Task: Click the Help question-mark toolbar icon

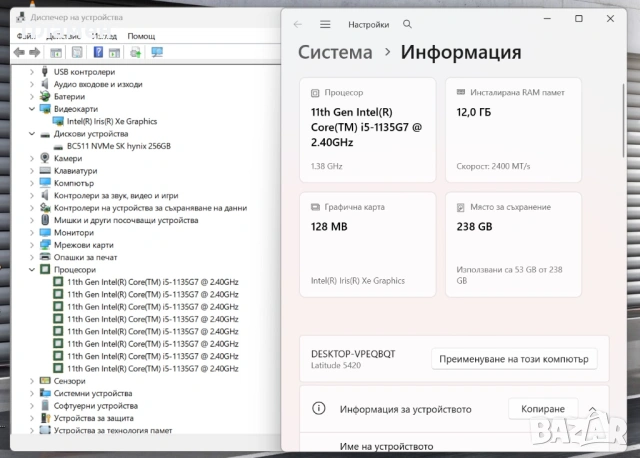Action: 98,52
